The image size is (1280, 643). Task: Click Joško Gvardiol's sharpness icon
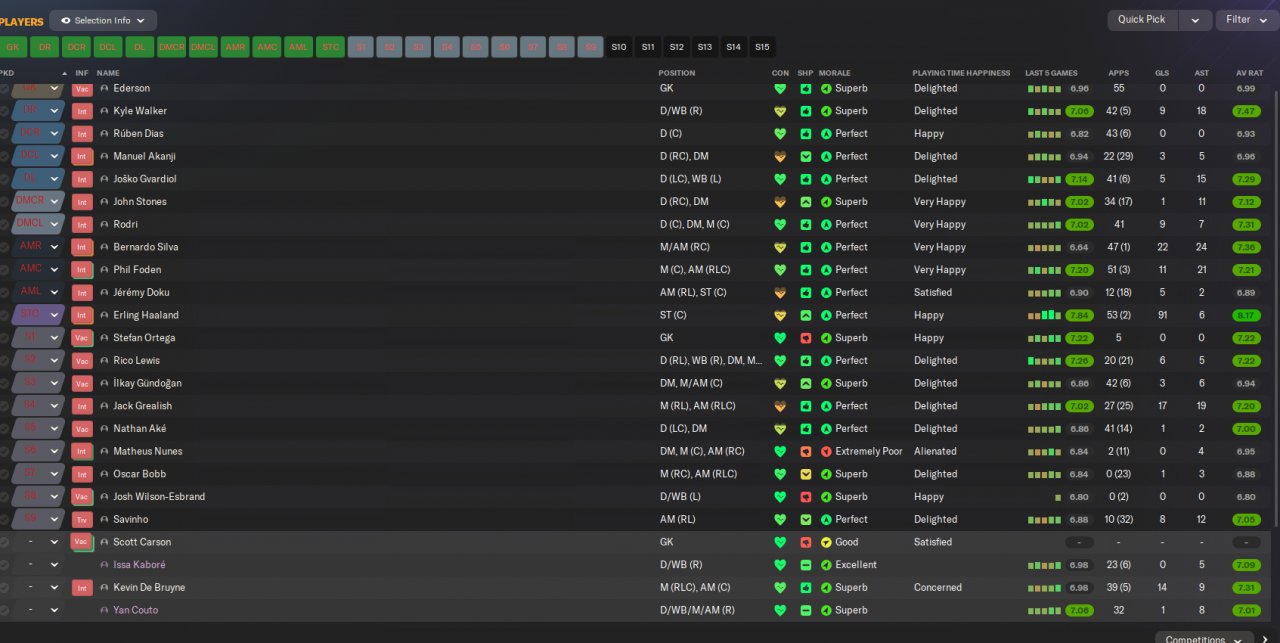pyautogui.click(x=805, y=179)
